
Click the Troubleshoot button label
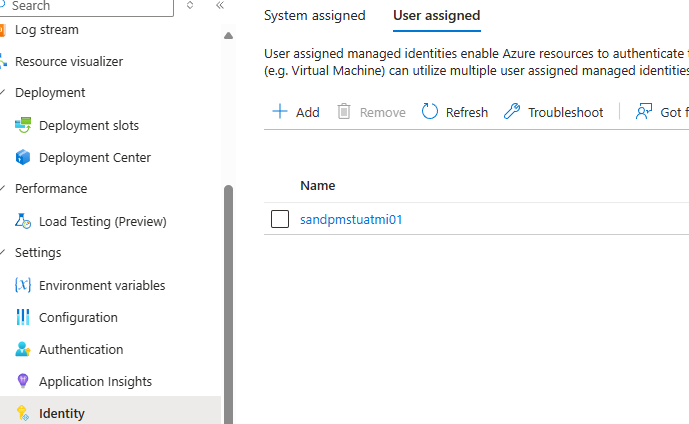(x=565, y=112)
